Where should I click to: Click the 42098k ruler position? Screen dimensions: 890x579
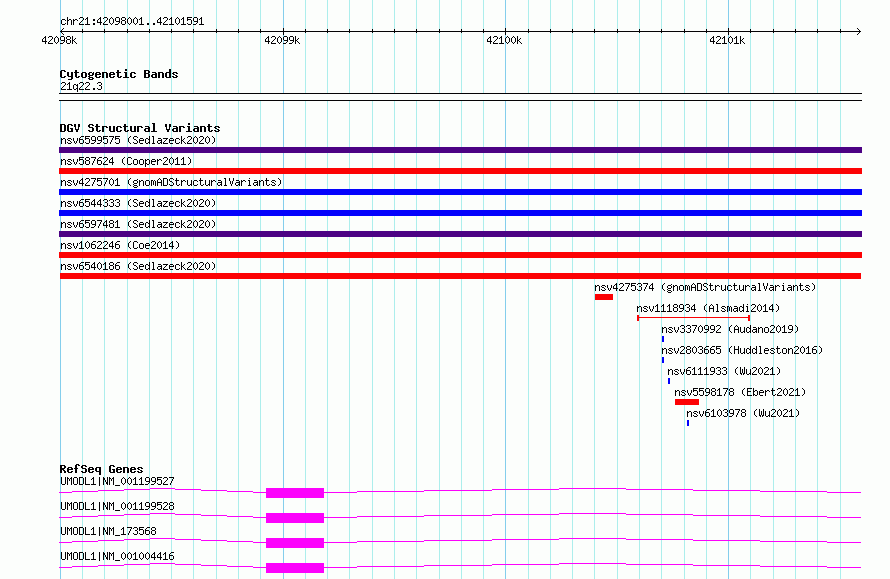click(59, 40)
